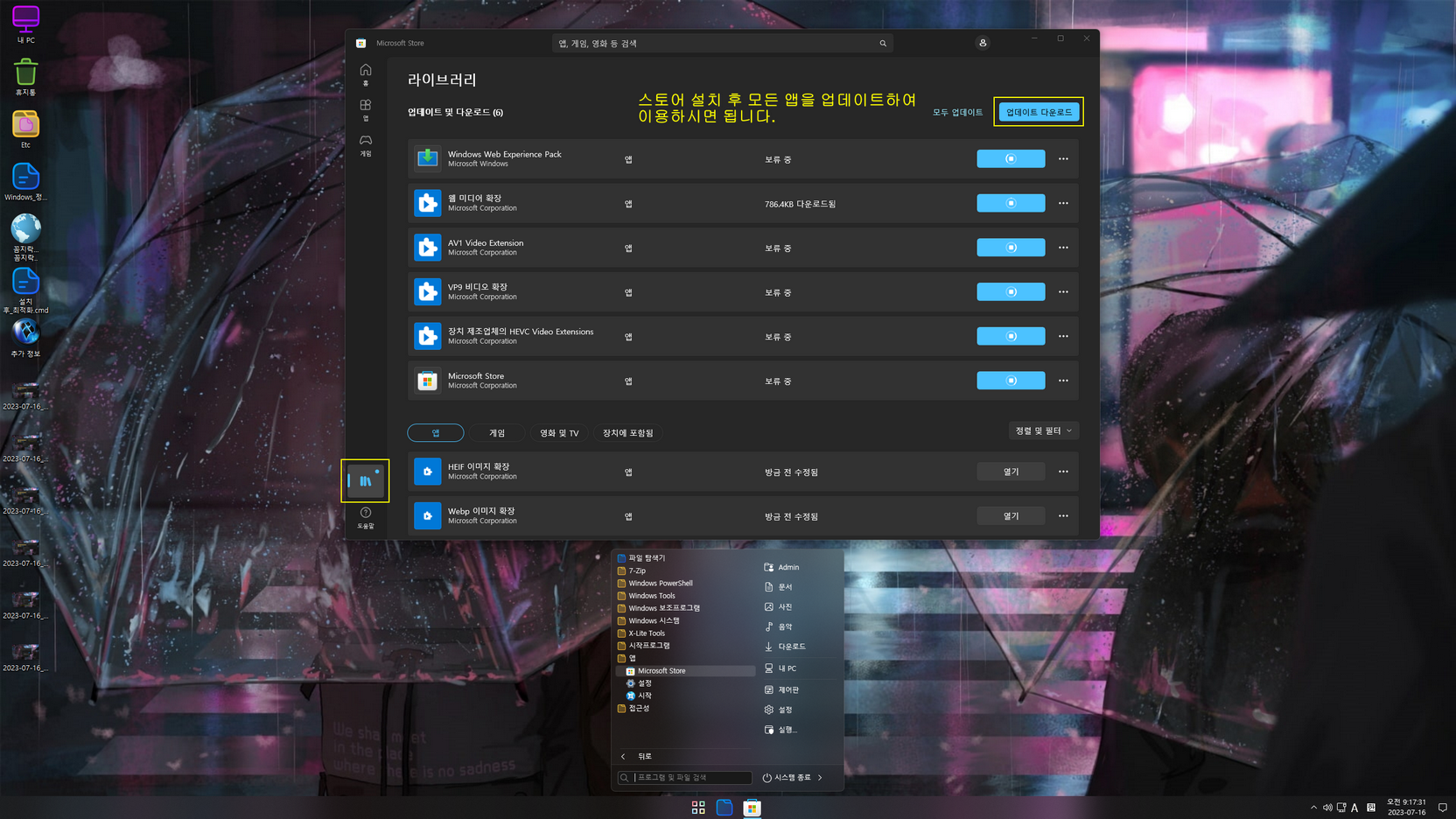This screenshot has height=819, width=1456.
Task: Click the AV1 Video Extension app icon
Action: pyautogui.click(x=427, y=248)
